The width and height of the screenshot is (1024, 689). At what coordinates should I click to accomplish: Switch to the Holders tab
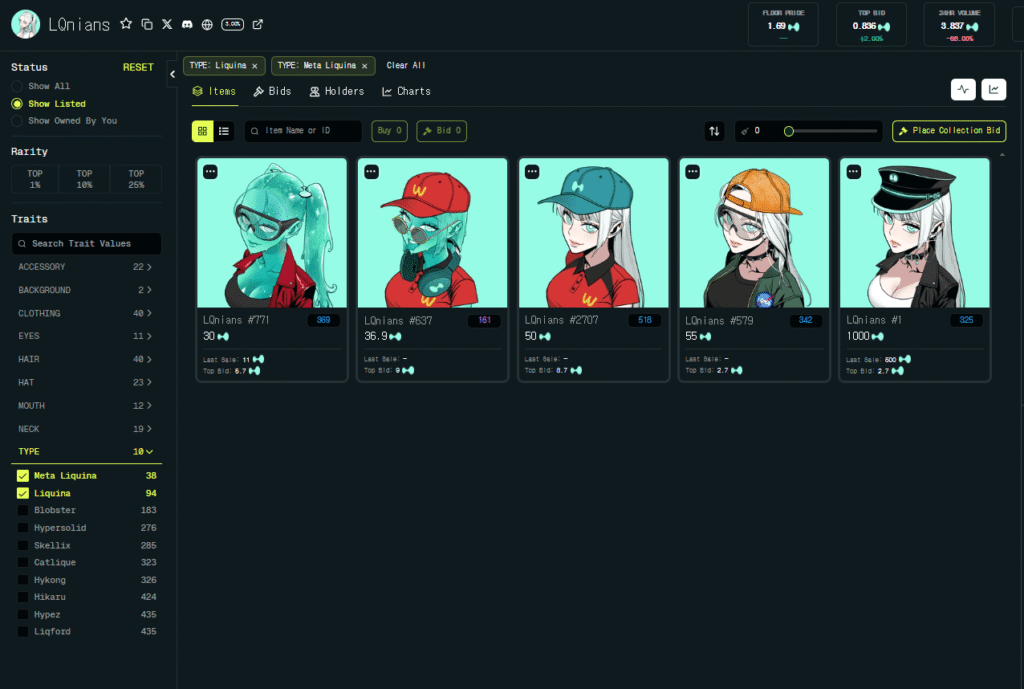336,91
